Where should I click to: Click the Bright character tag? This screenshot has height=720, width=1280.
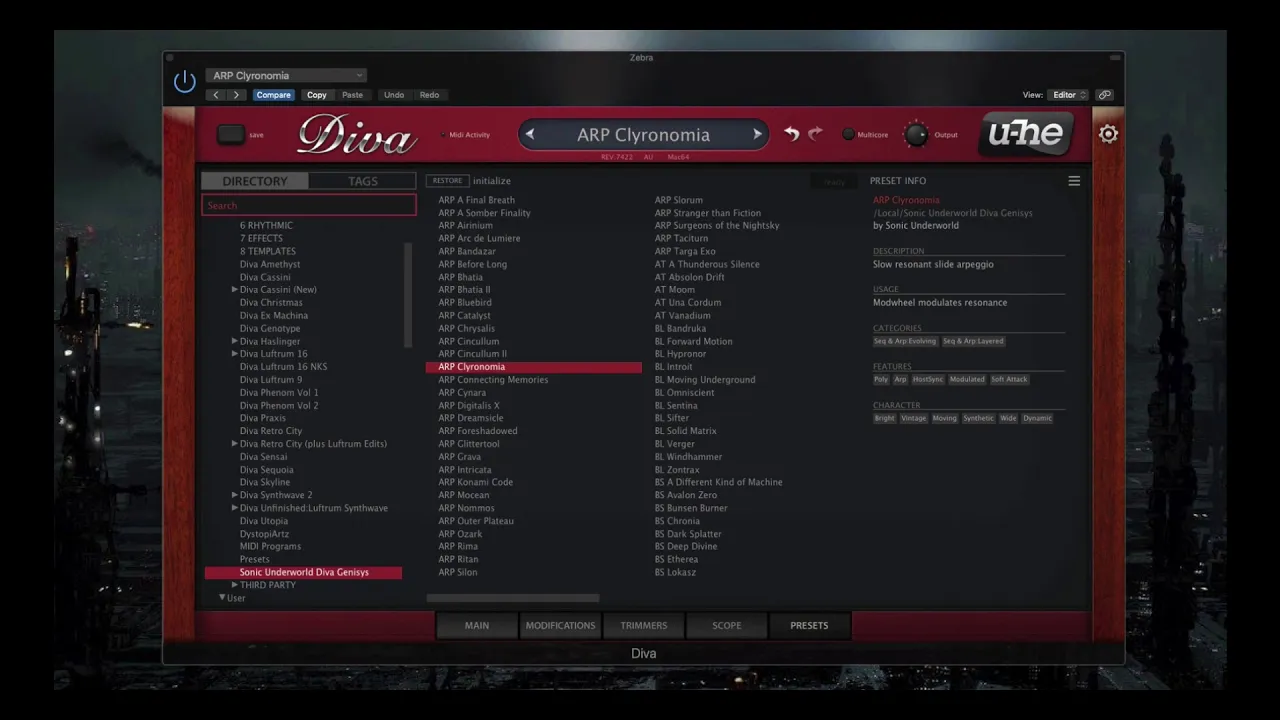[x=885, y=418]
